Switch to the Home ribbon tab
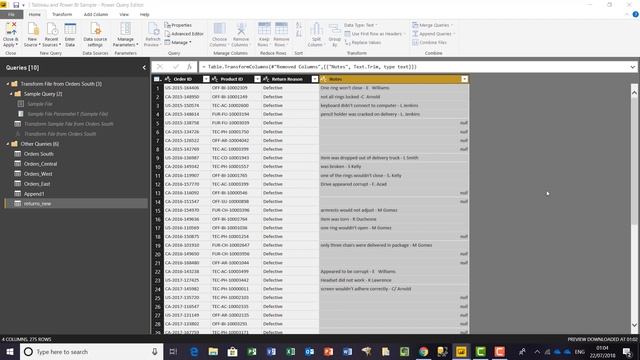The image size is (640, 360). pyautogui.click(x=35, y=14)
